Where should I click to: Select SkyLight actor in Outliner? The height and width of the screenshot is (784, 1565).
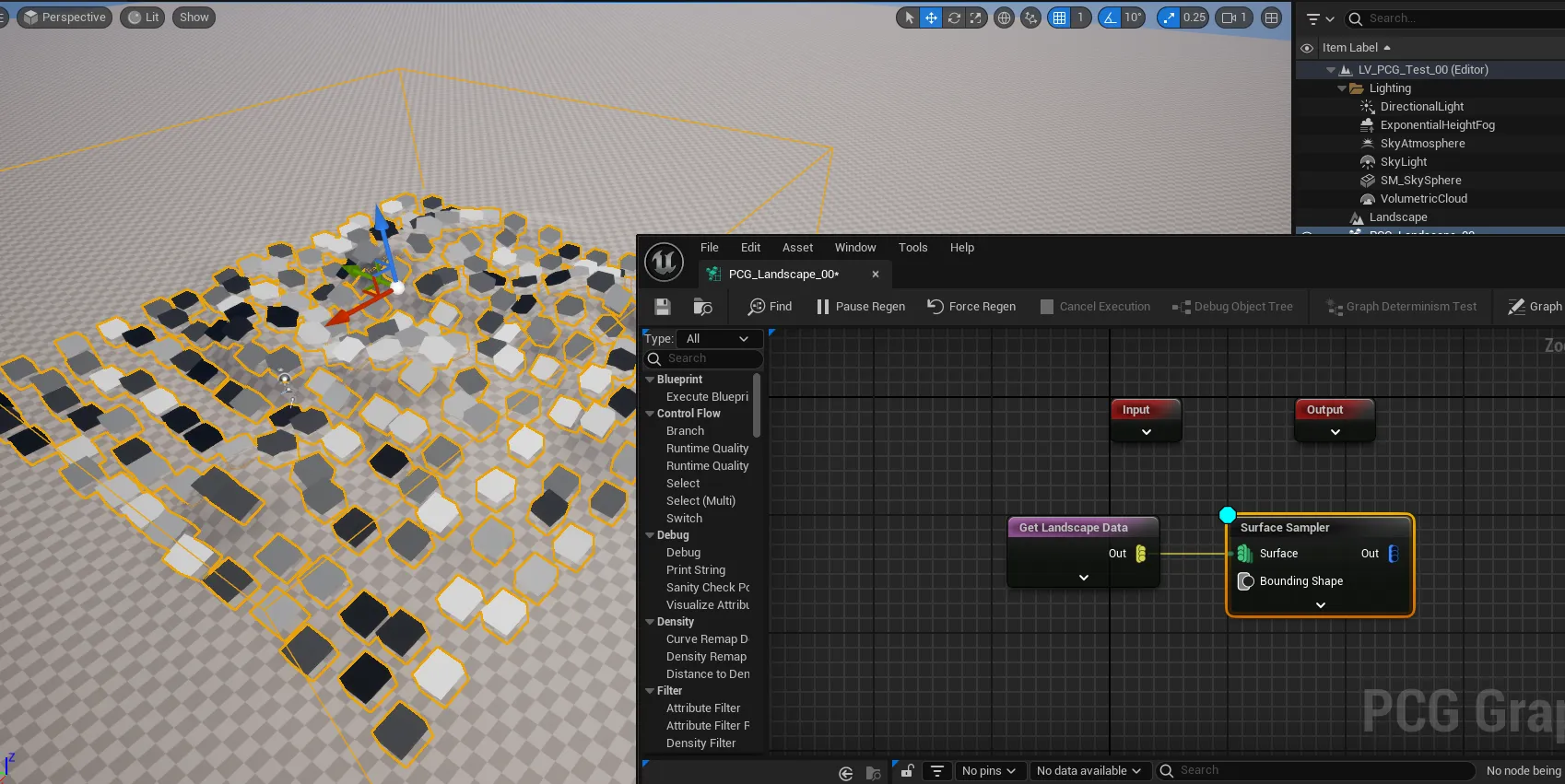[1404, 162]
